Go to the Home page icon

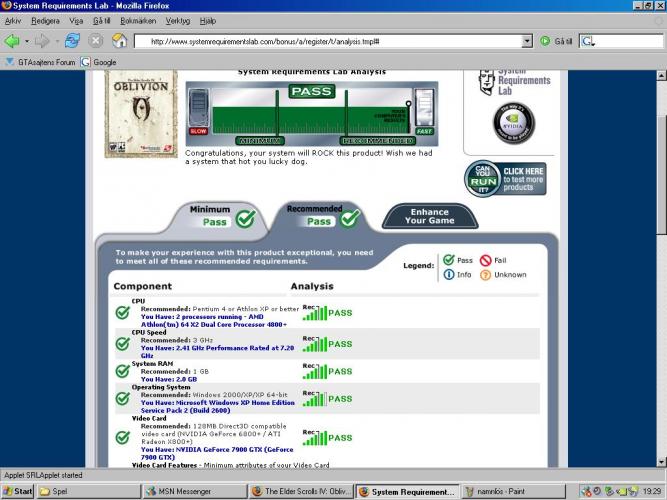coord(120,41)
